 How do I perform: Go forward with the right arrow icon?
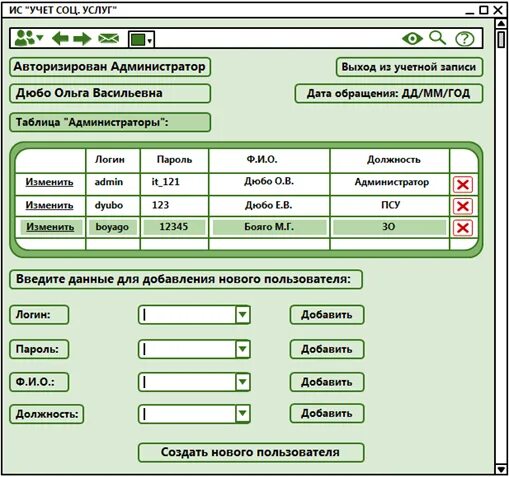(82, 39)
